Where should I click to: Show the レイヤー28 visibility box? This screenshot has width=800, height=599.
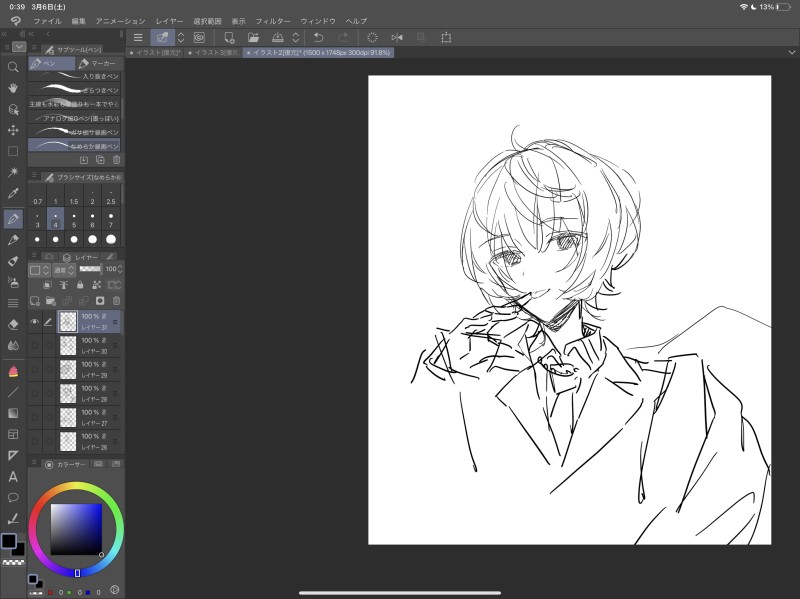(35, 393)
